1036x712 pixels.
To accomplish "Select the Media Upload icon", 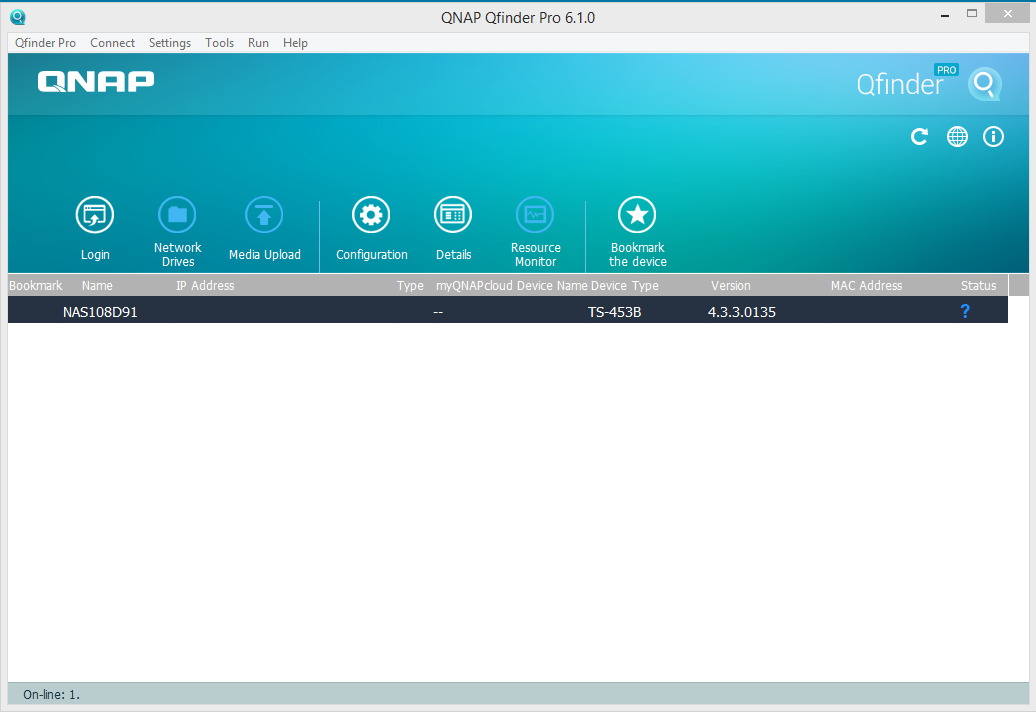I will tap(264, 215).
